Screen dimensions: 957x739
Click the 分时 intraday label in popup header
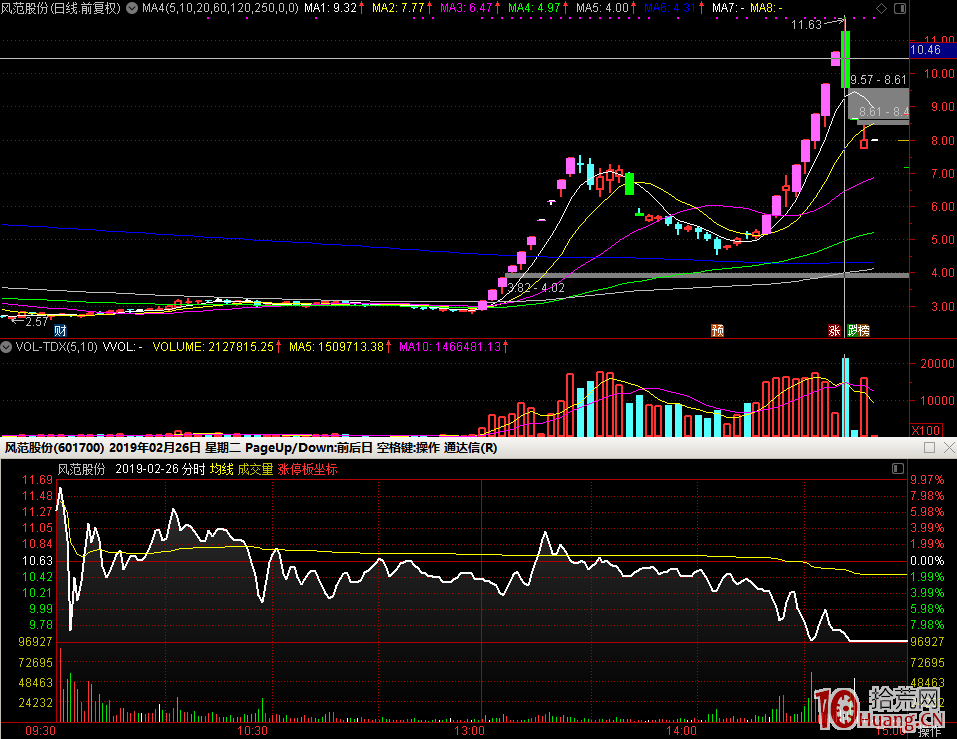click(191, 469)
